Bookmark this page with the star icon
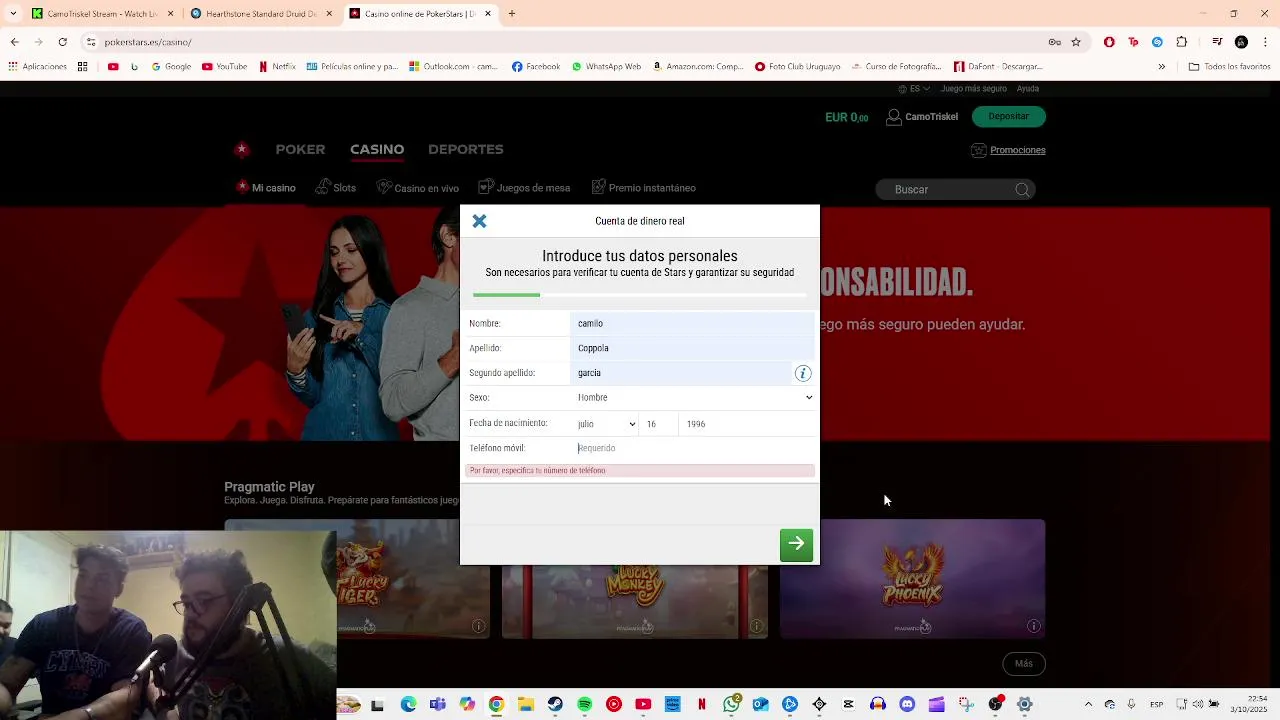1280x720 pixels. (1076, 42)
